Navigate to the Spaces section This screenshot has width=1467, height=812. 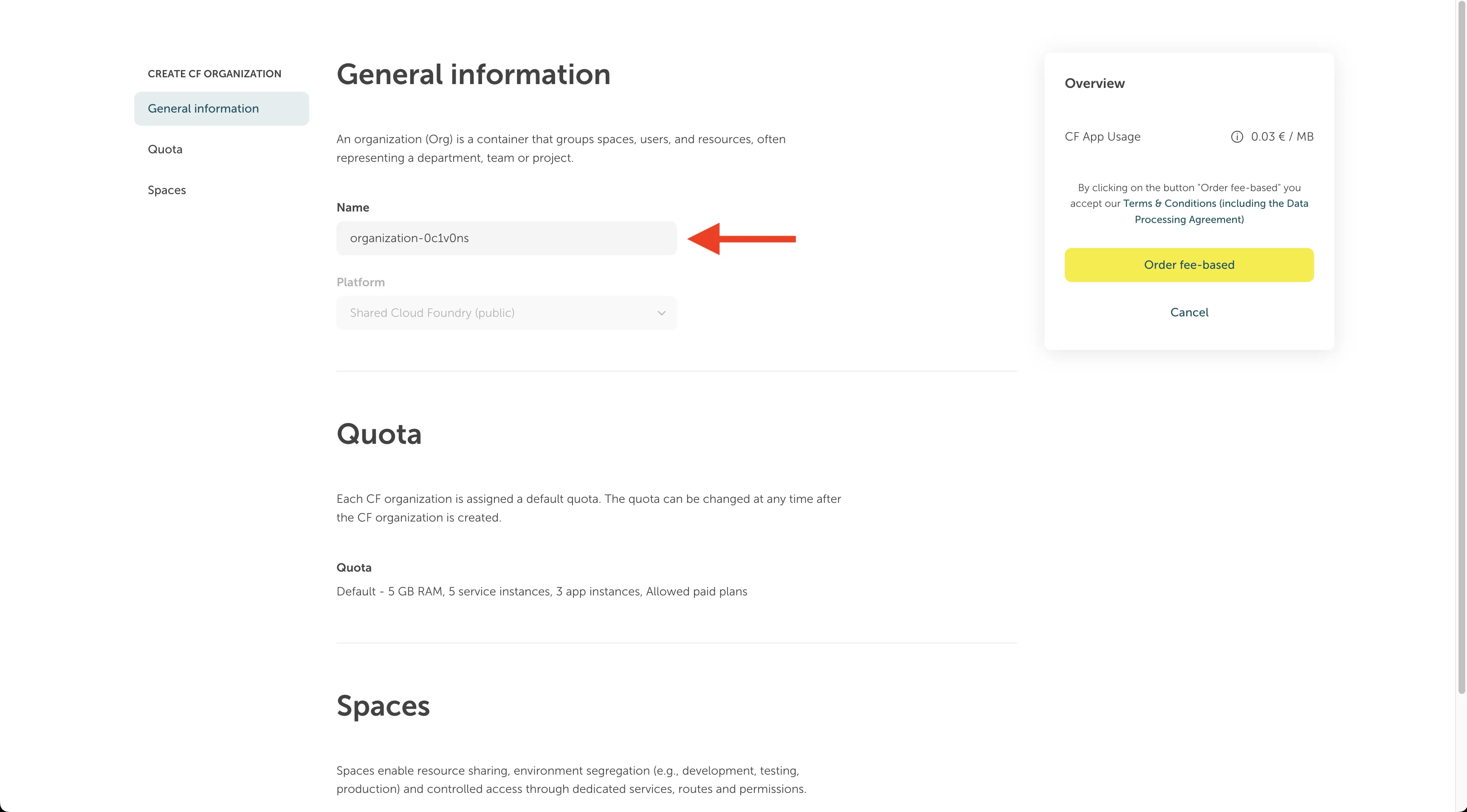166,189
